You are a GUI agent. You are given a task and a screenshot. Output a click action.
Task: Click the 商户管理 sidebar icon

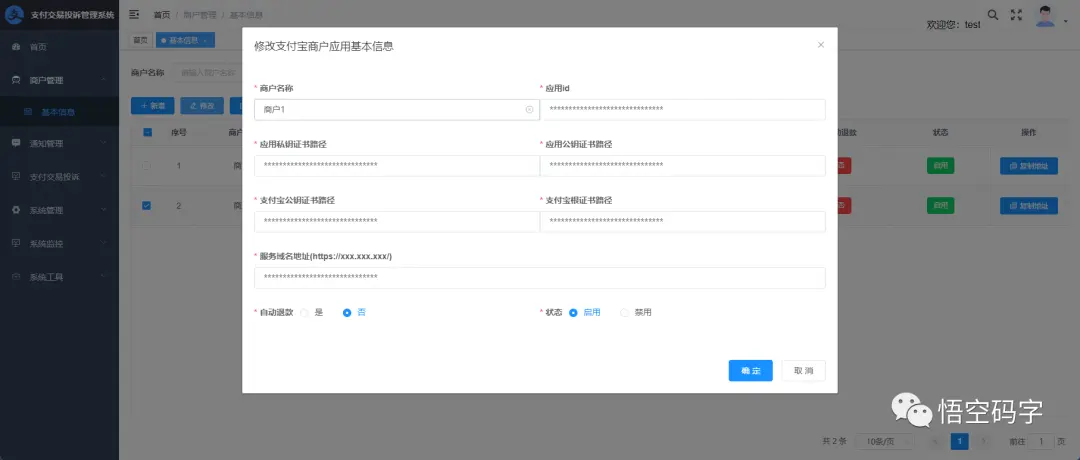pos(16,80)
